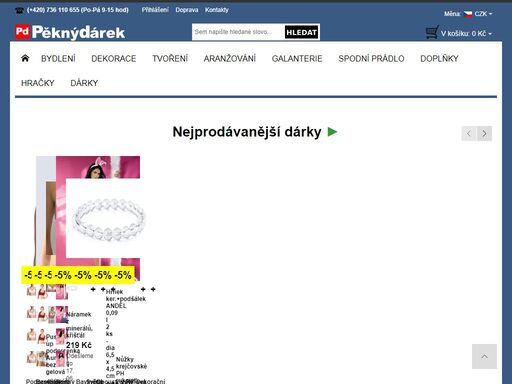Click the Doprava link
The width and height of the screenshot is (512, 384).
pyautogui.click(x=187, y=10)
